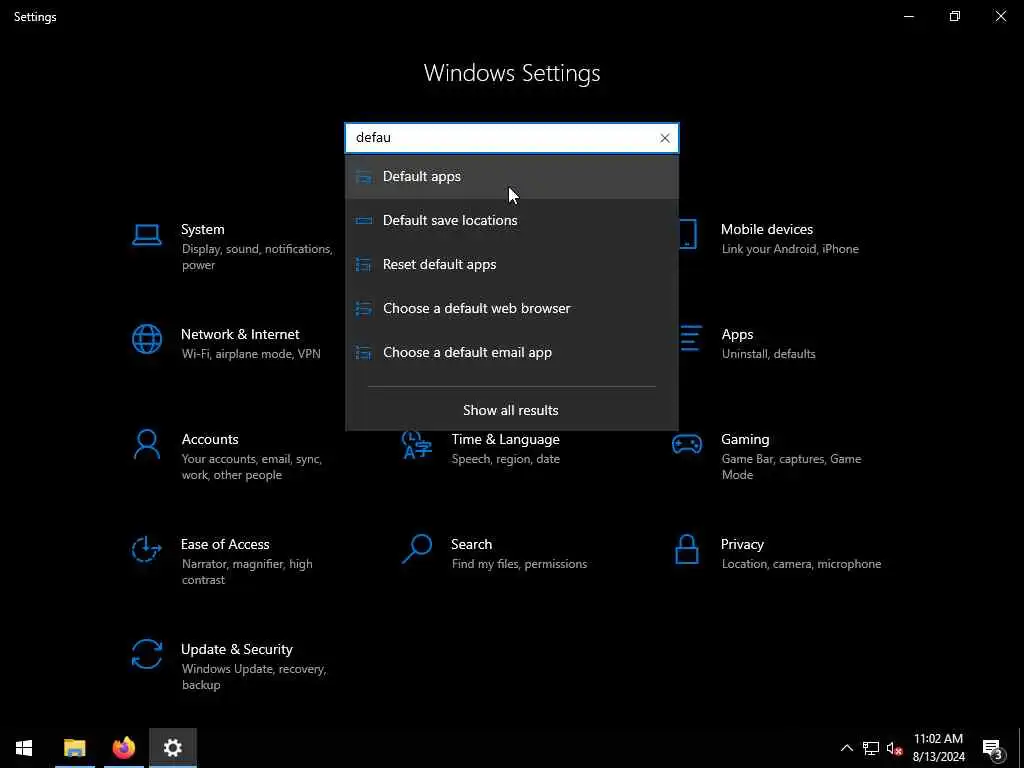The height and width of the screenshot is (768, 1024).
Task: Open Network & Internet globe icon
Action: (x=146, y=339)
